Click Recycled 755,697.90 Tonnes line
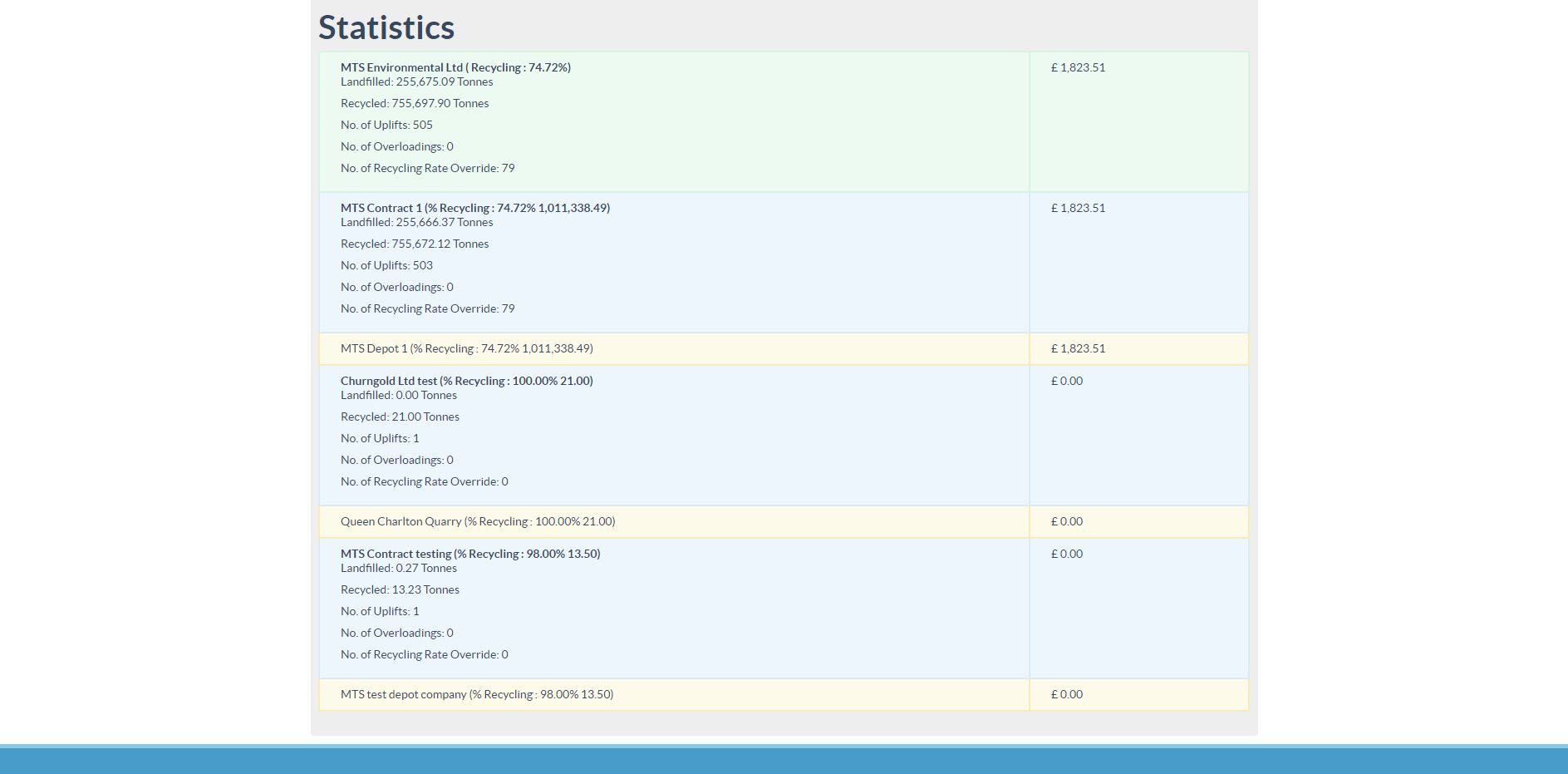1568x774 pixels. [x=415, y=103]
